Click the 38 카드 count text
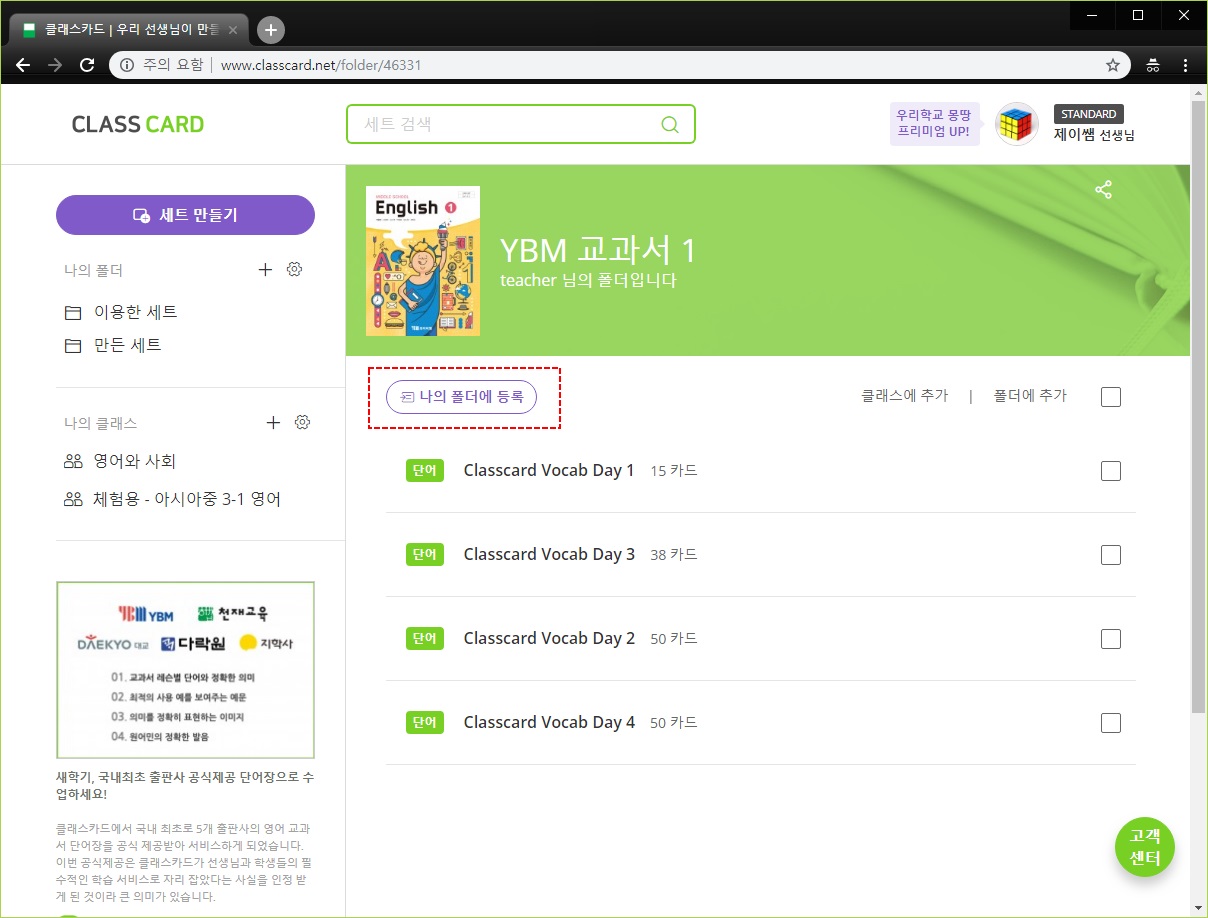The width and height of the screenshot is (1208, 918). (674, 554)
